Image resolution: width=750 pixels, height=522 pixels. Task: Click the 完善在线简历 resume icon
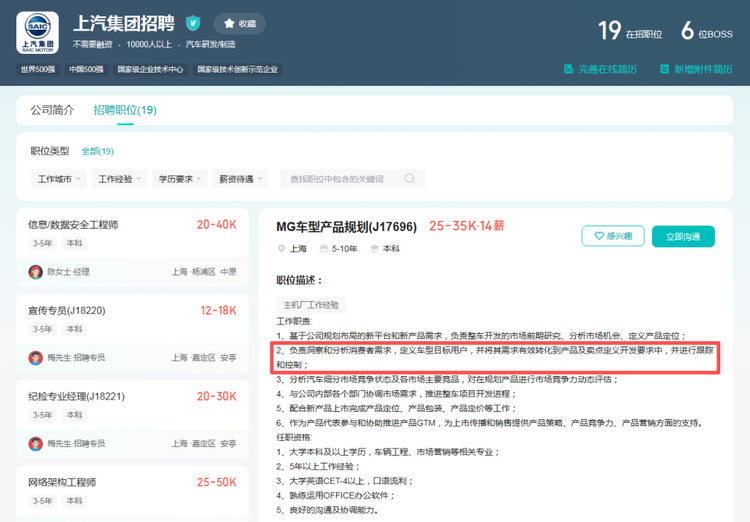click(x=570, y=69)
